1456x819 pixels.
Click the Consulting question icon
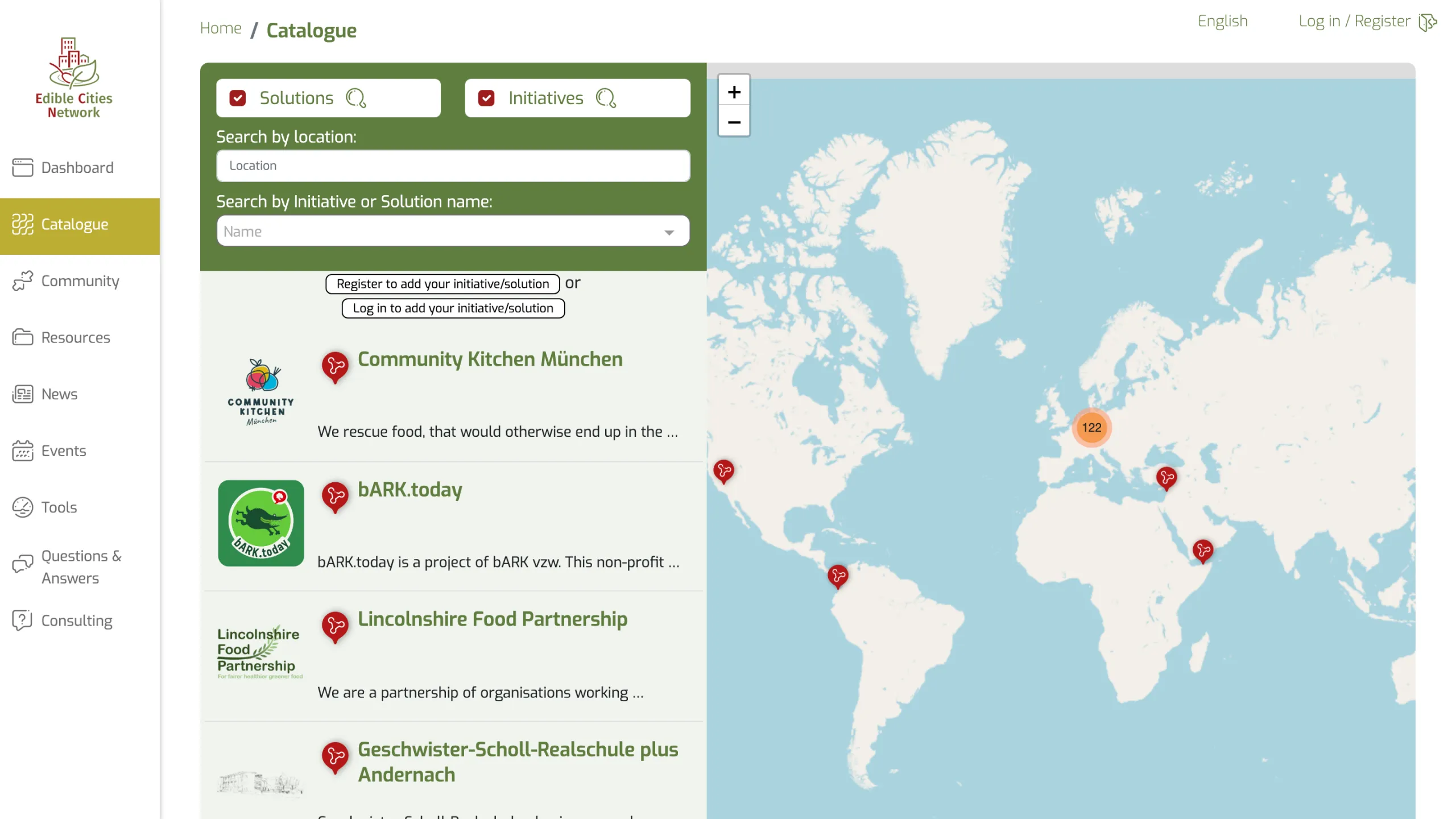[x=23, y=621]
